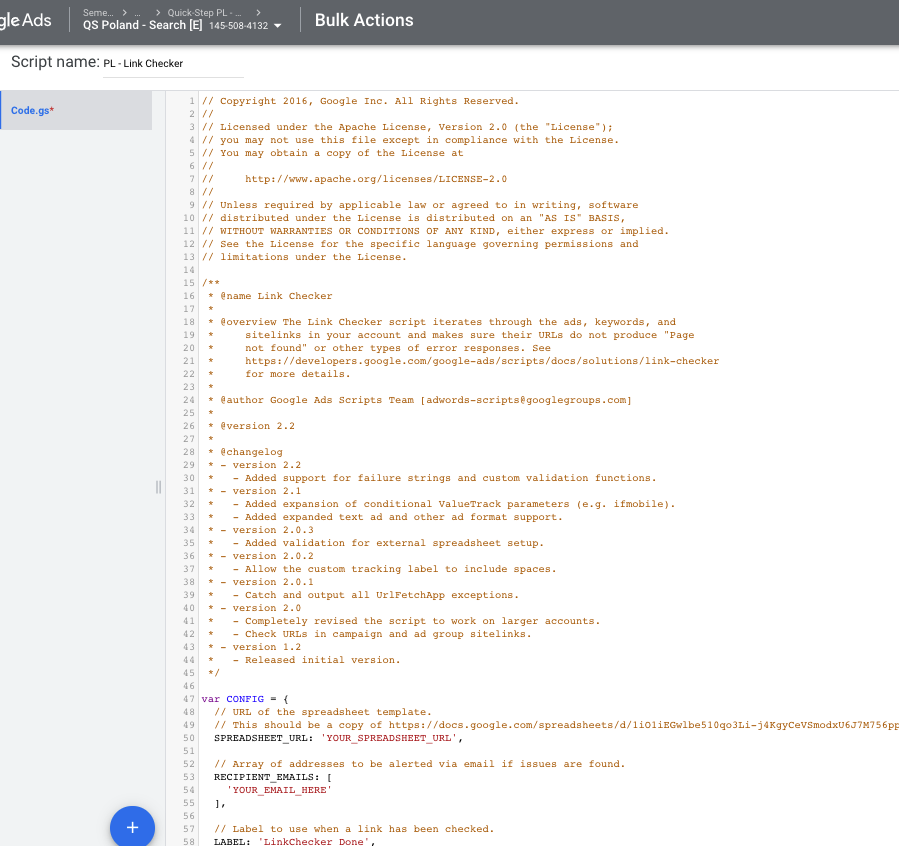This screenshot has width=899, height=846.
Task: Click the blue plus add file button
Action: 132,827
